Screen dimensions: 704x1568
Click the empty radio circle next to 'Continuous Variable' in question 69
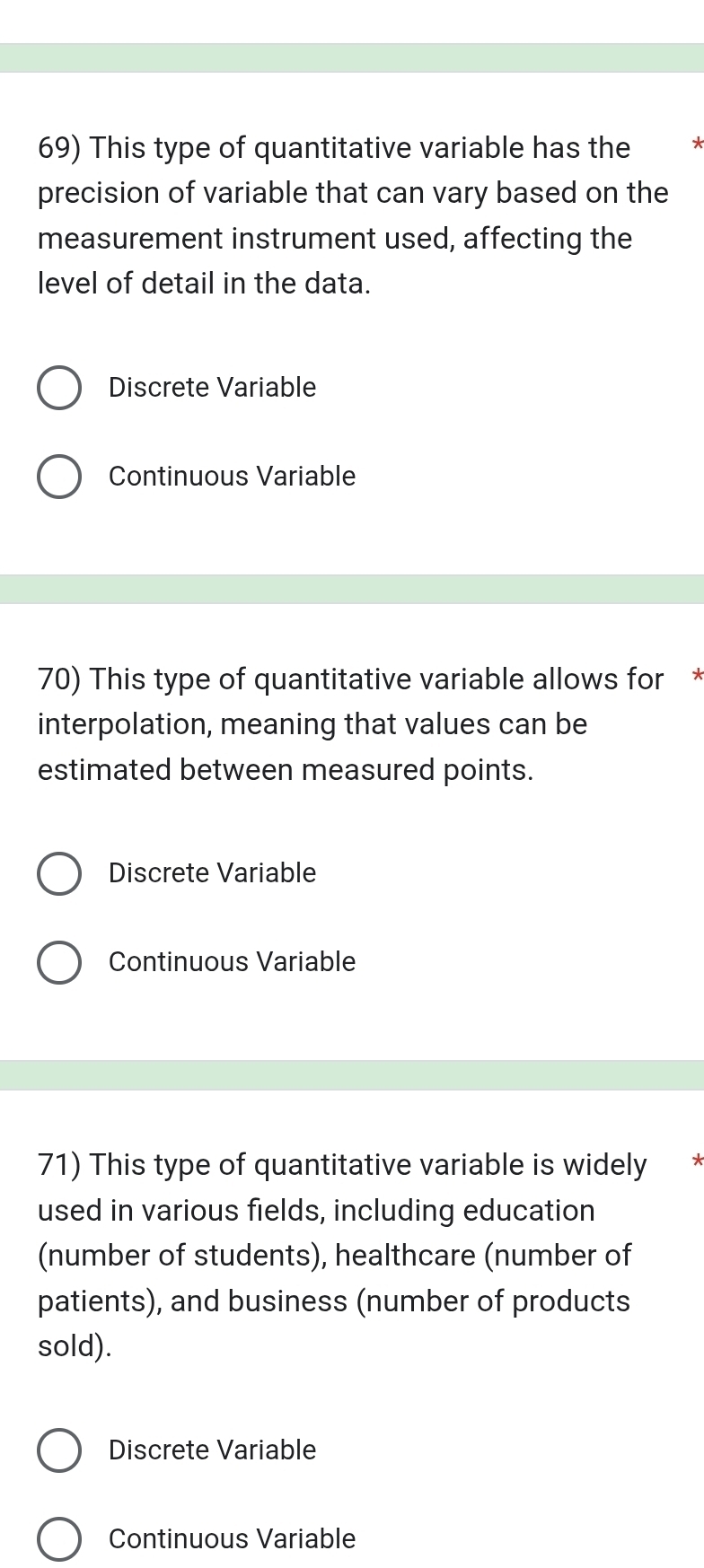[59, 477]
